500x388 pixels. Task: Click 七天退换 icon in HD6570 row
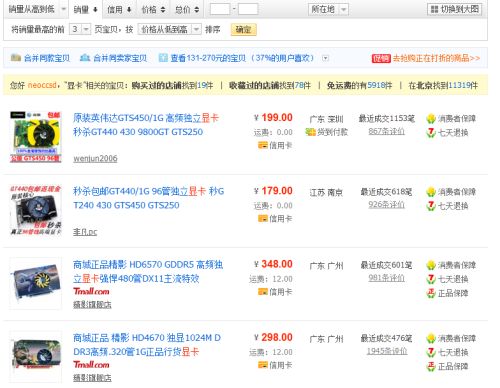(x=431, y=279)
